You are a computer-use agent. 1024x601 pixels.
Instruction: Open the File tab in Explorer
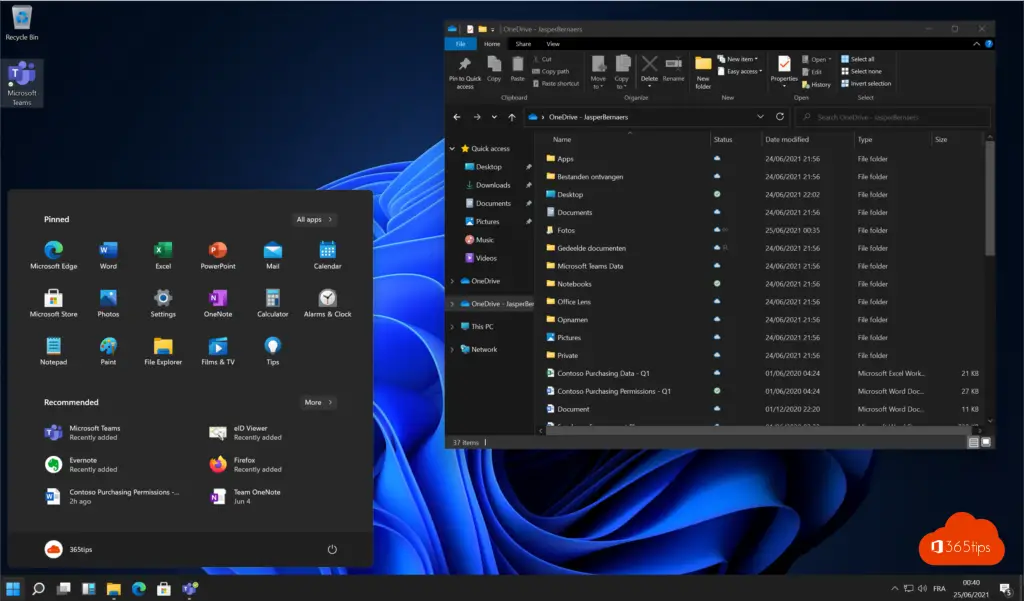click(x=460, y=44)
